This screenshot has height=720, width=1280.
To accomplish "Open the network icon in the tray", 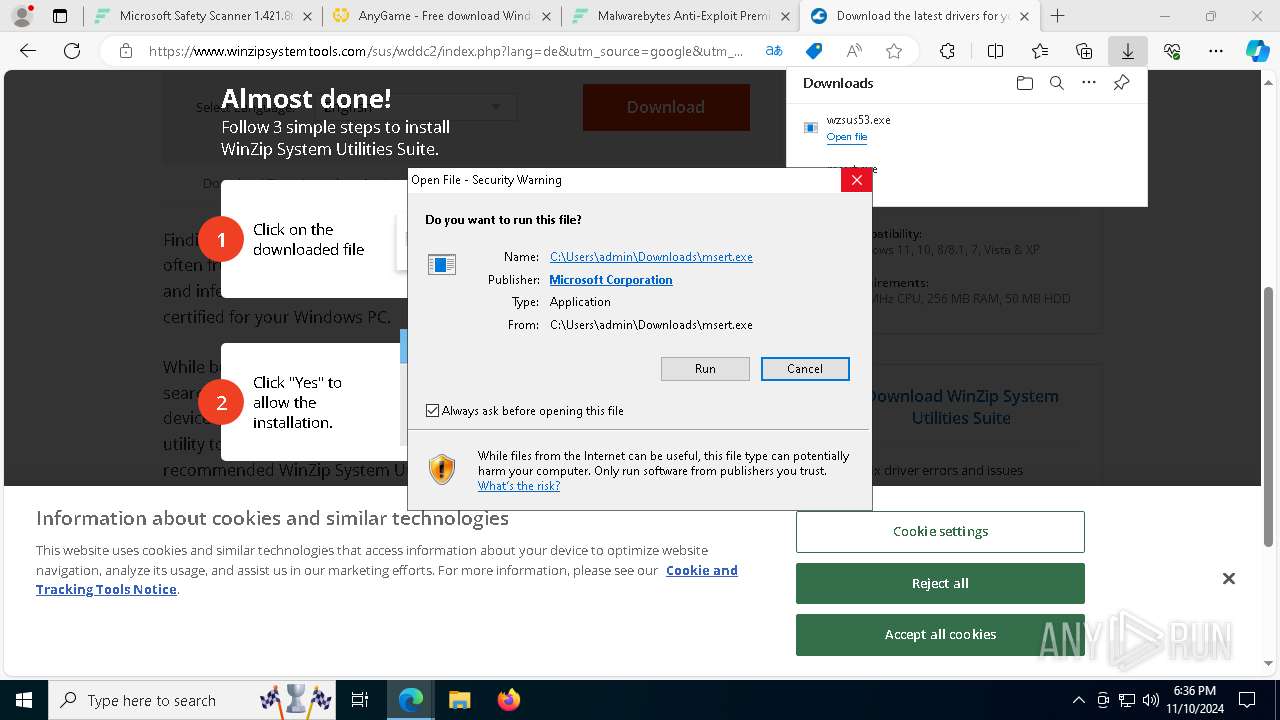I will coord(1127,700).
